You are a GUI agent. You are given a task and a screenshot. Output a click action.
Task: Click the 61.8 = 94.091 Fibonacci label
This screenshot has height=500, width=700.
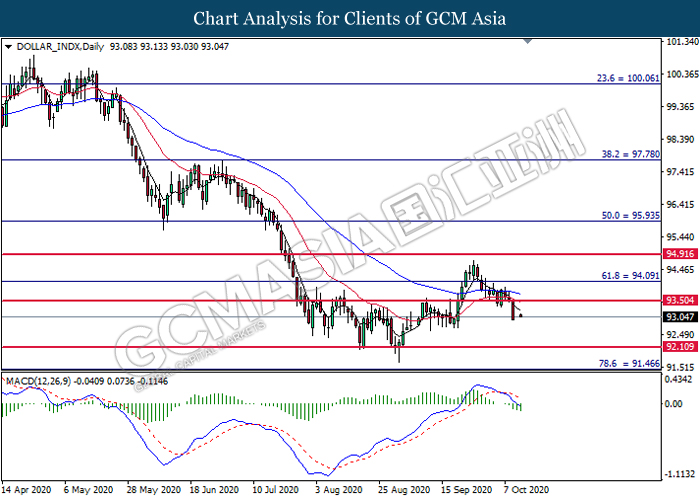[x=630, y=275]
